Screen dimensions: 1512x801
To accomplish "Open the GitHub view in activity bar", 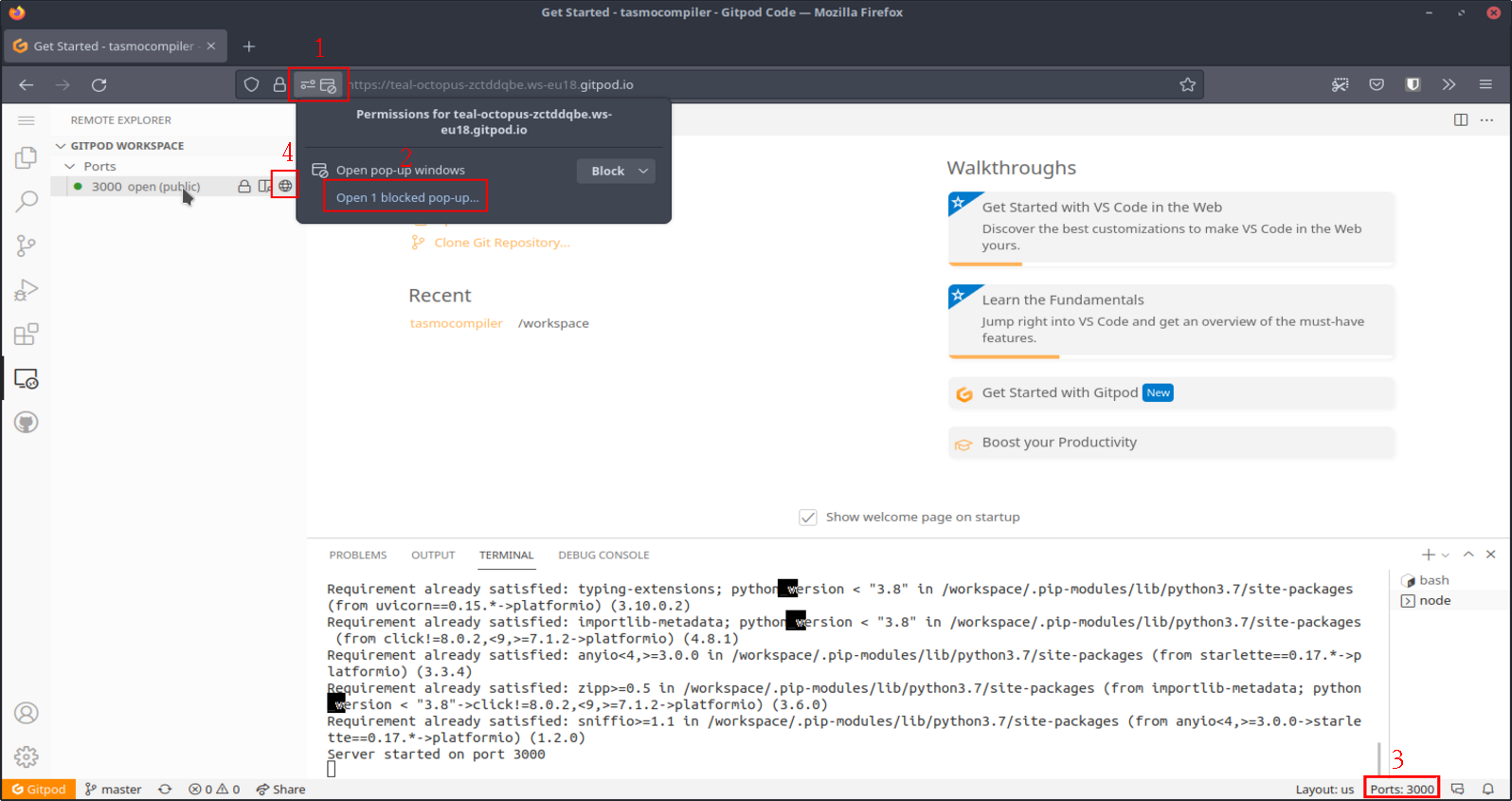I will (x=27, y=423).
